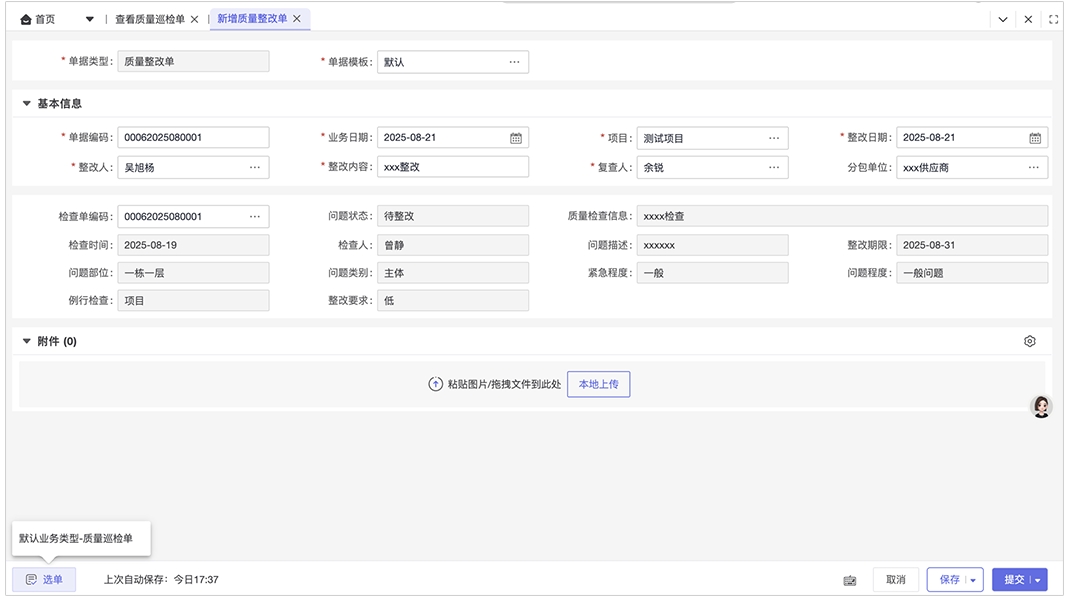
Task: Open calendar picker for 业务日期 field
Action: tap(516, 138)
